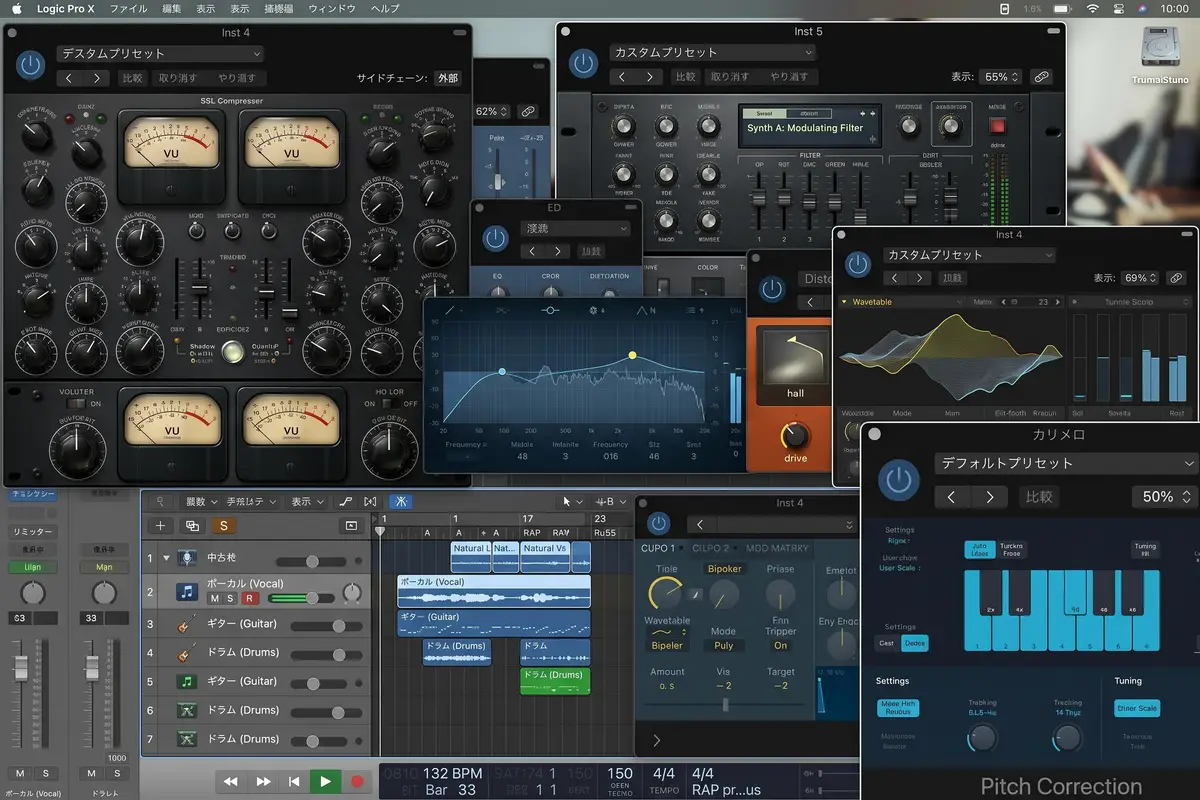Open search with the magnifier in tracks toolbar
This screenshot has width=1200, height=800.
[x=160, y=501]
